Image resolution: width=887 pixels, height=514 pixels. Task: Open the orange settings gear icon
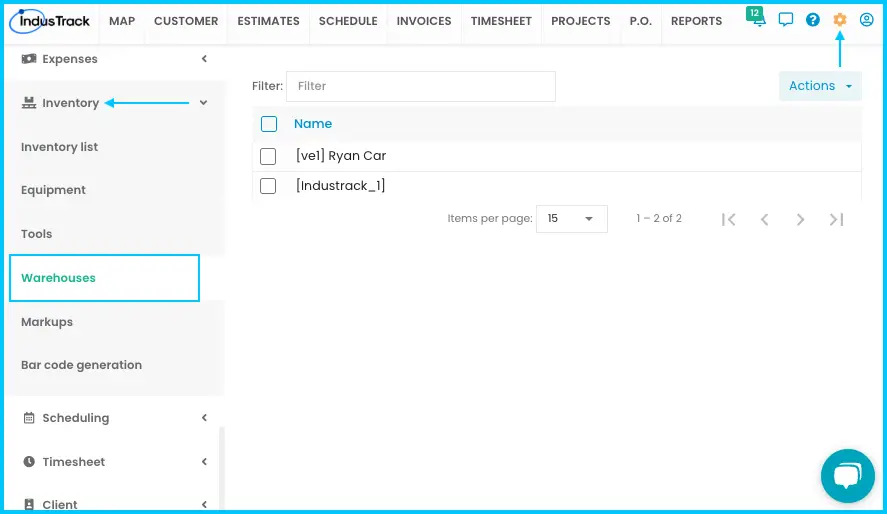point(840,20)
